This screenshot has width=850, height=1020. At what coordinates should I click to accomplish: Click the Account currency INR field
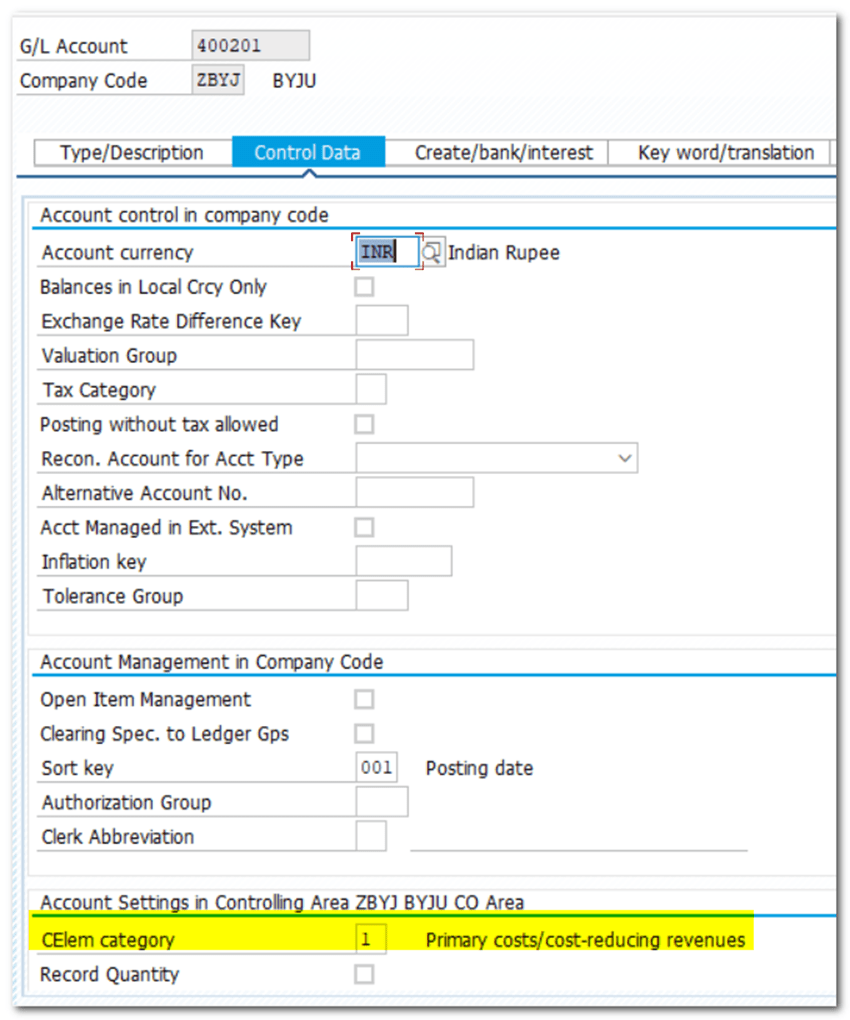(384, 253)
